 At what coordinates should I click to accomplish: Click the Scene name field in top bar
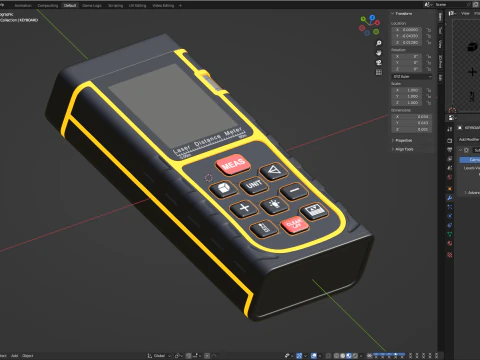(x=451, y=5)
